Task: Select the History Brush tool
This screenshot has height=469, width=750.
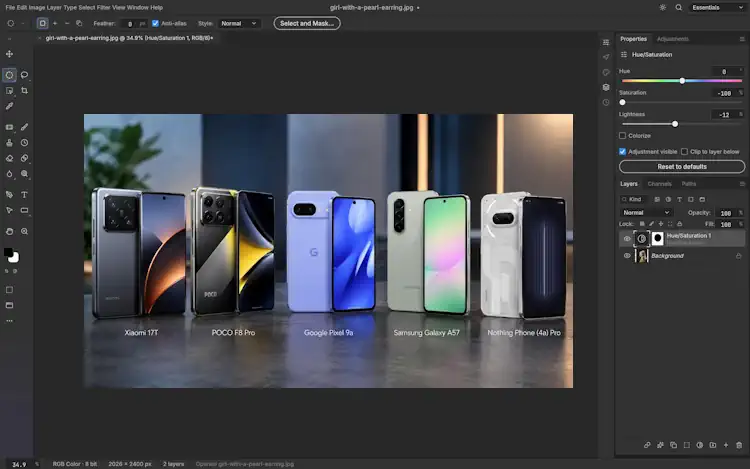Action: click(x=24, y=143)
